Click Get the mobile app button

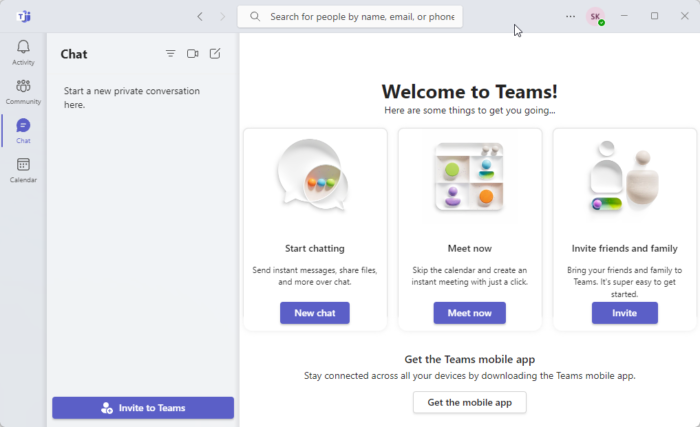click(x=469, y=402)
